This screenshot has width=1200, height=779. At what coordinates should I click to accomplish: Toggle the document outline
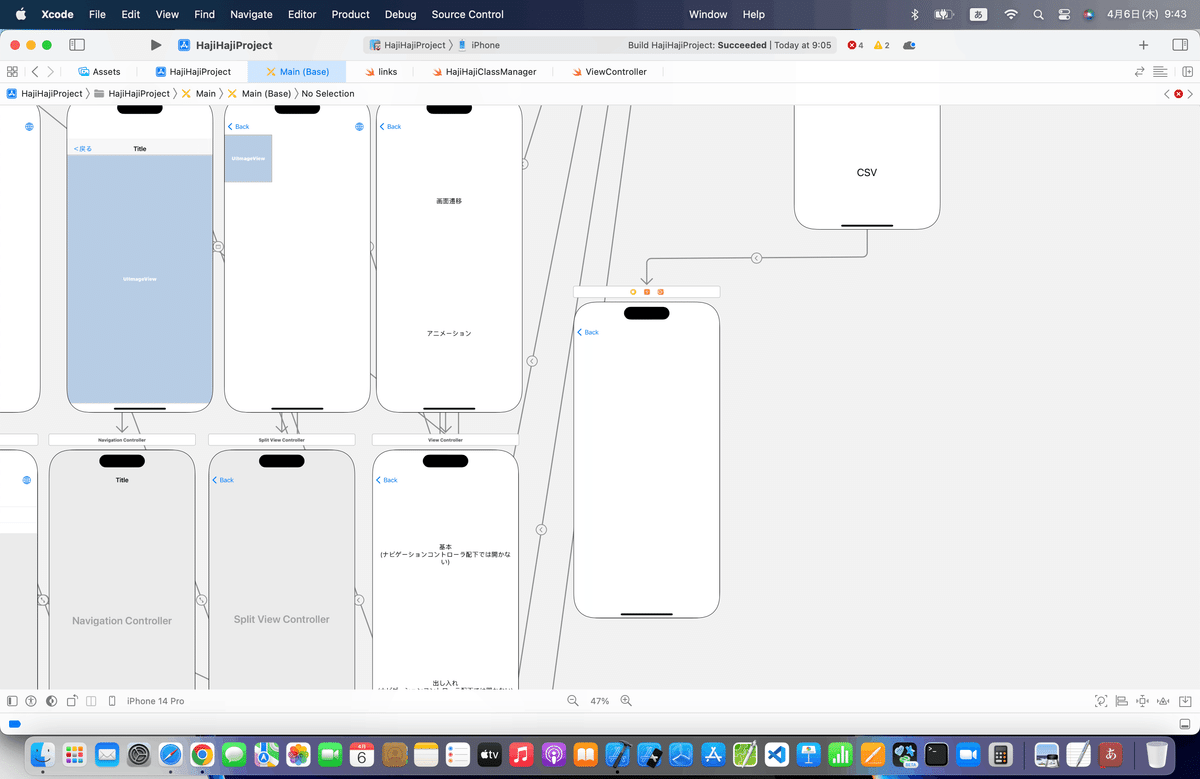point(12,701)
